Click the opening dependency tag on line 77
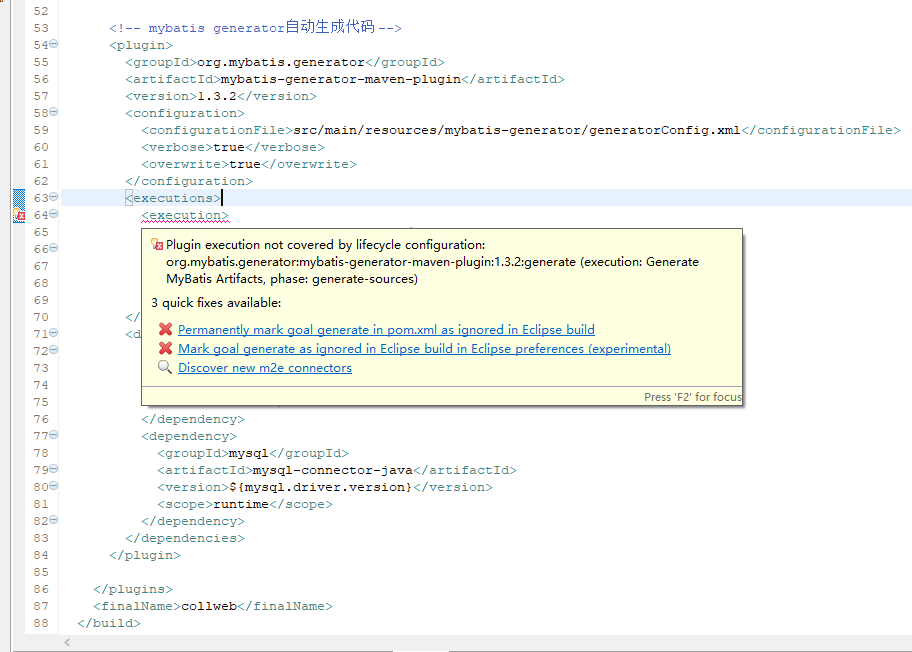Screen dimensions: 912x652 tap(189, 436)
